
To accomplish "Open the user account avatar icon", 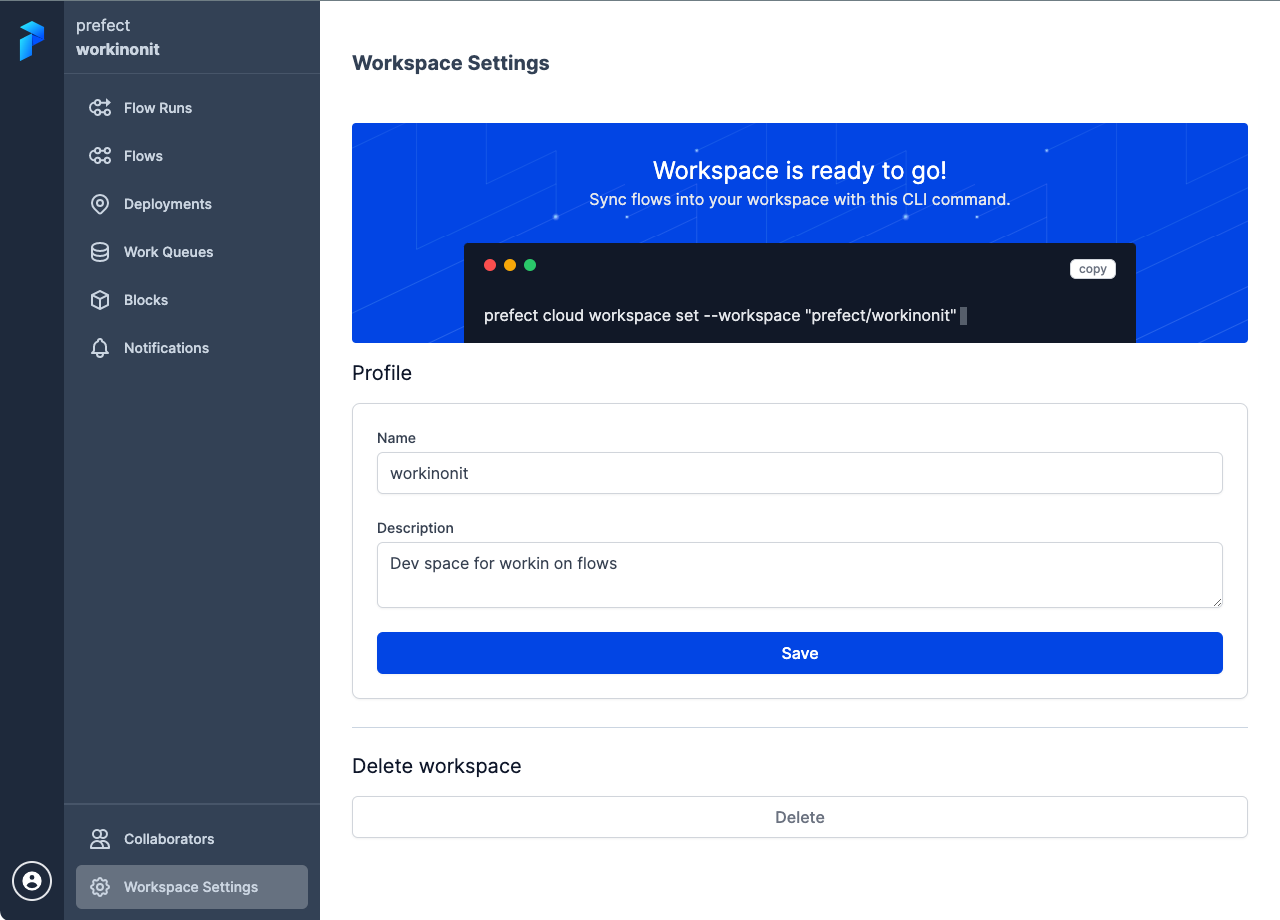I will pyautogui.click(x=32, y=881).
